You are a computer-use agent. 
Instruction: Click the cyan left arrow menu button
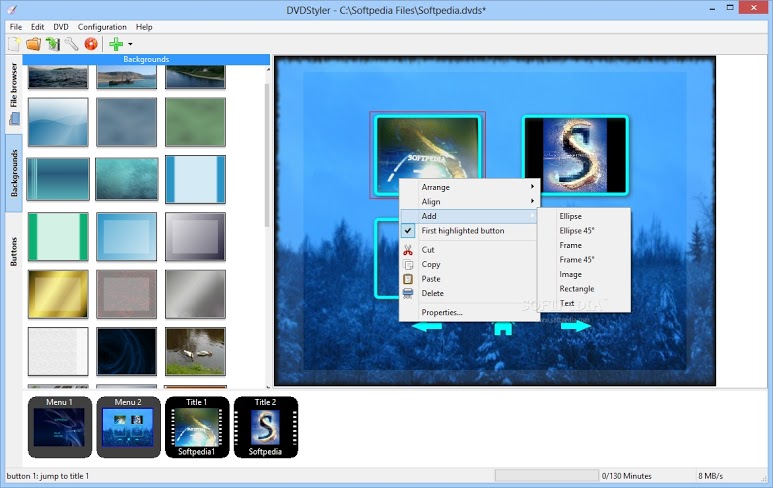[x=426, y=327]
